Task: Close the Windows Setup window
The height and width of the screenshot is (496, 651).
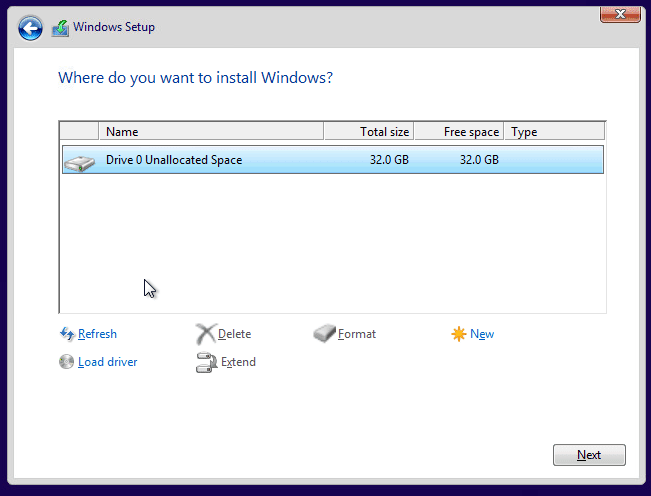Action: tap(620, 15)
